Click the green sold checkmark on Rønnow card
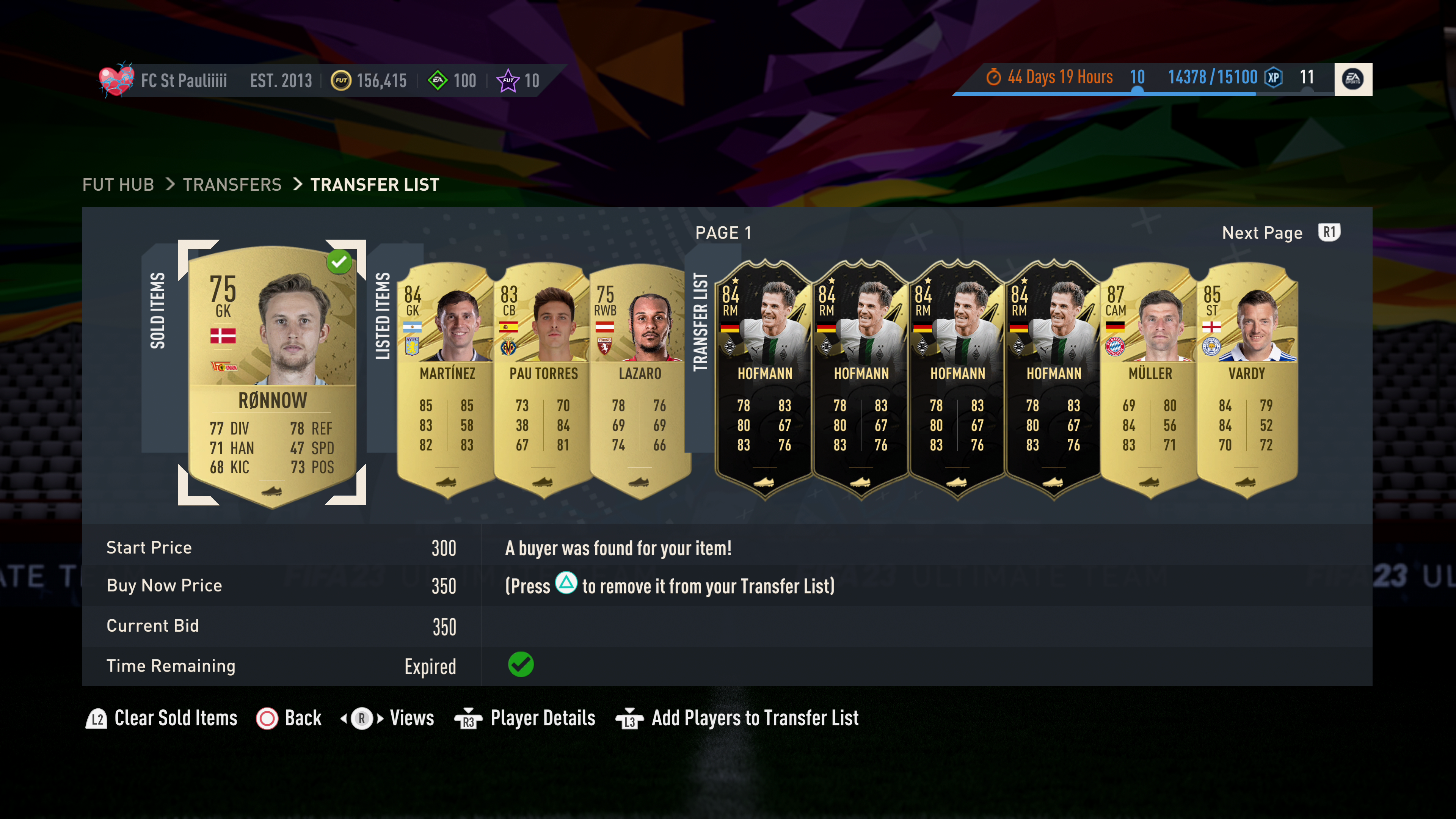The width and height of the screenshot is (1456, 819). (x=339, y=262)
